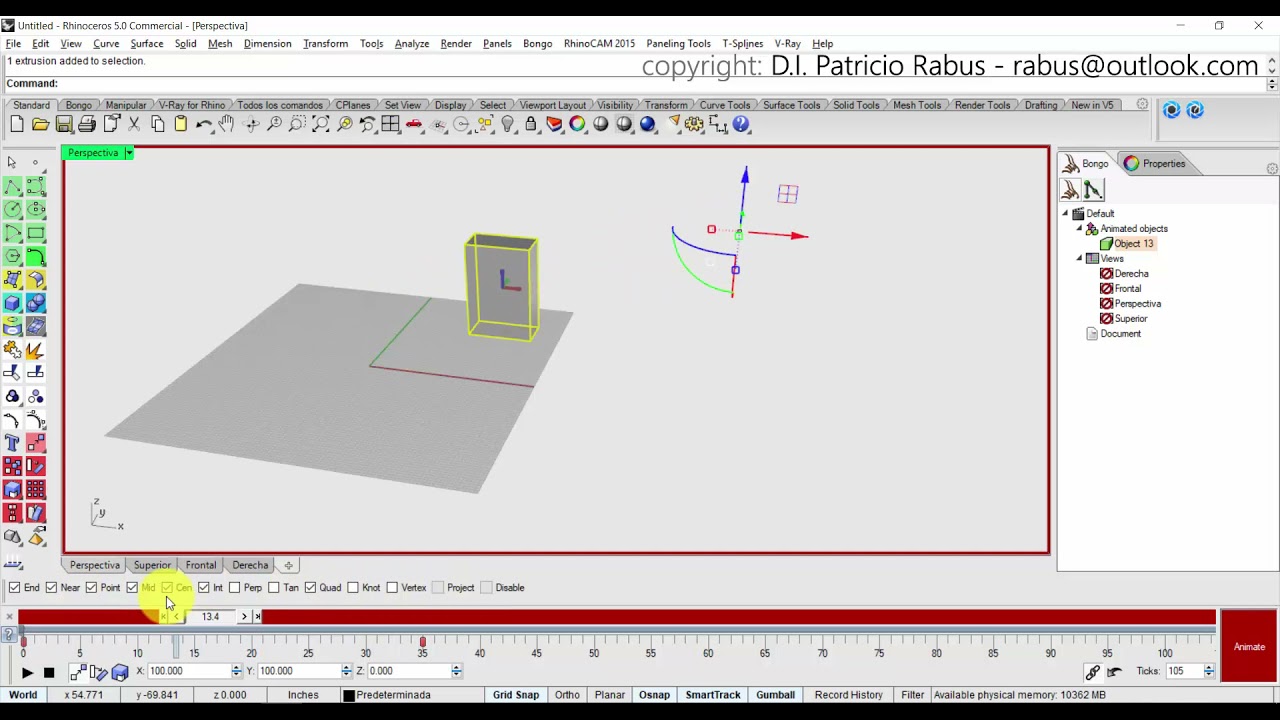This screenshot has width=1280, height=720.
Task: Toggle Gumball in the status bar
Action: point(775,695)
